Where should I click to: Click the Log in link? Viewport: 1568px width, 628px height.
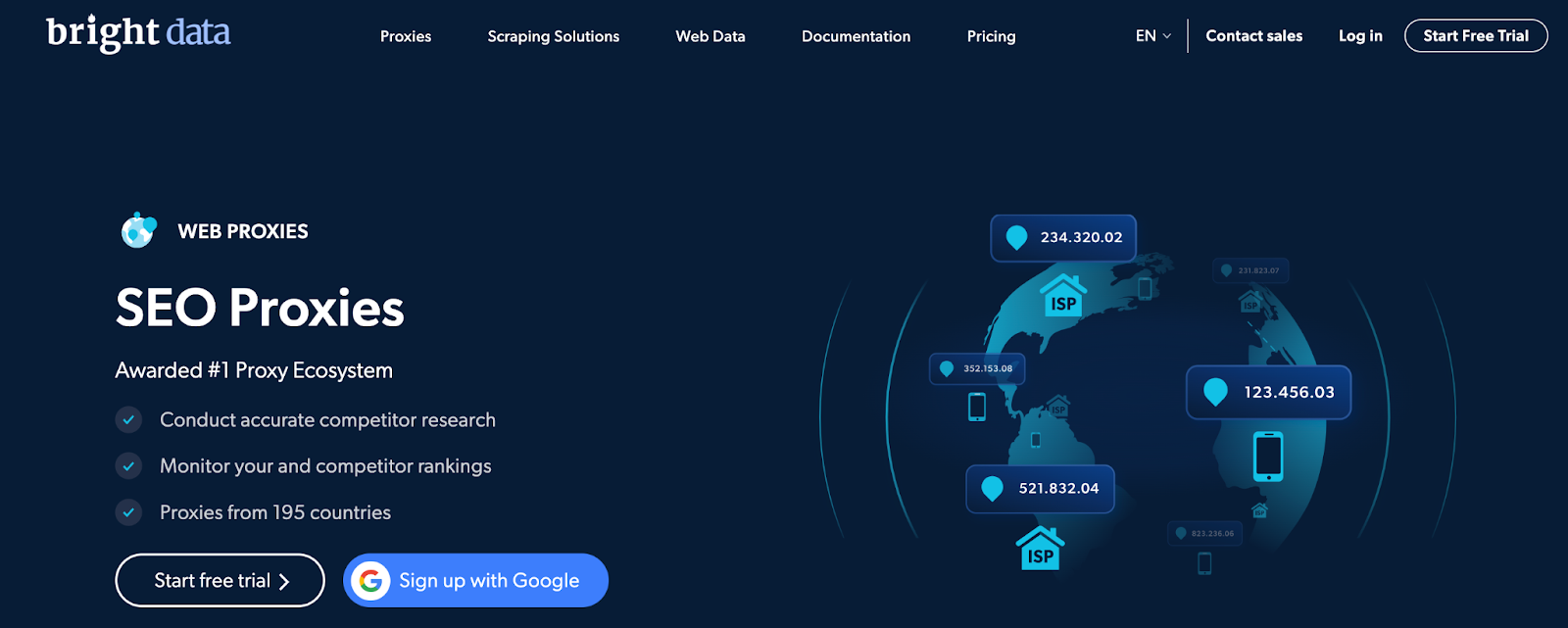[x=1360, y=36]
